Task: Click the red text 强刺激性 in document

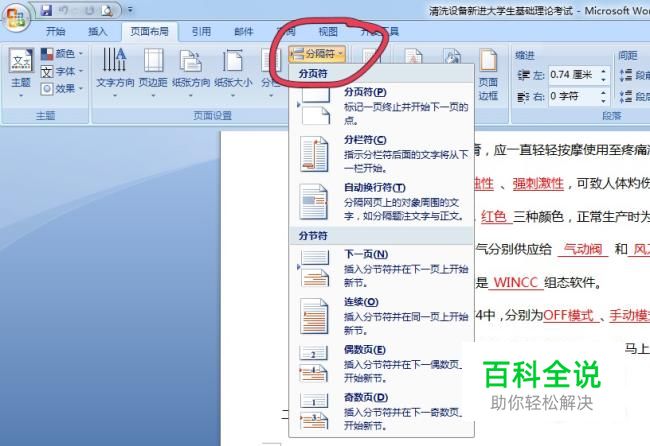Action: click(538, 183)
